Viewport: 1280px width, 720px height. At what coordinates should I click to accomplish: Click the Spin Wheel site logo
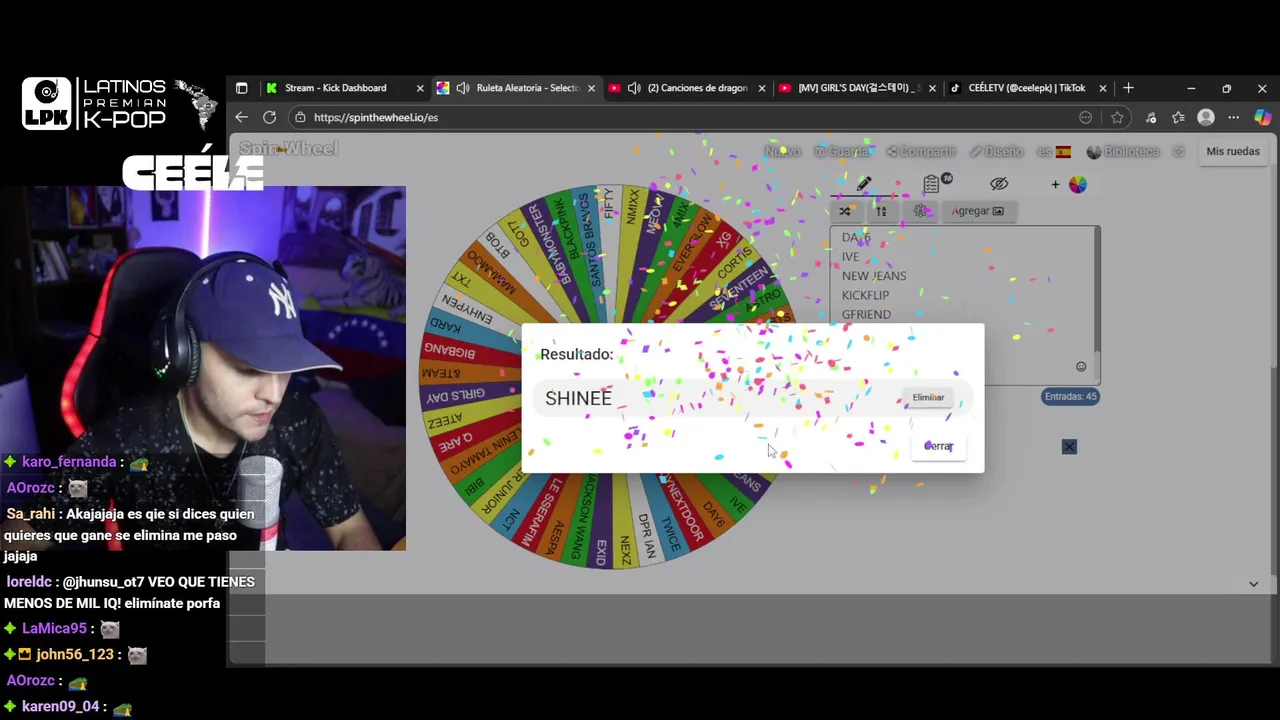pos(288,149)
